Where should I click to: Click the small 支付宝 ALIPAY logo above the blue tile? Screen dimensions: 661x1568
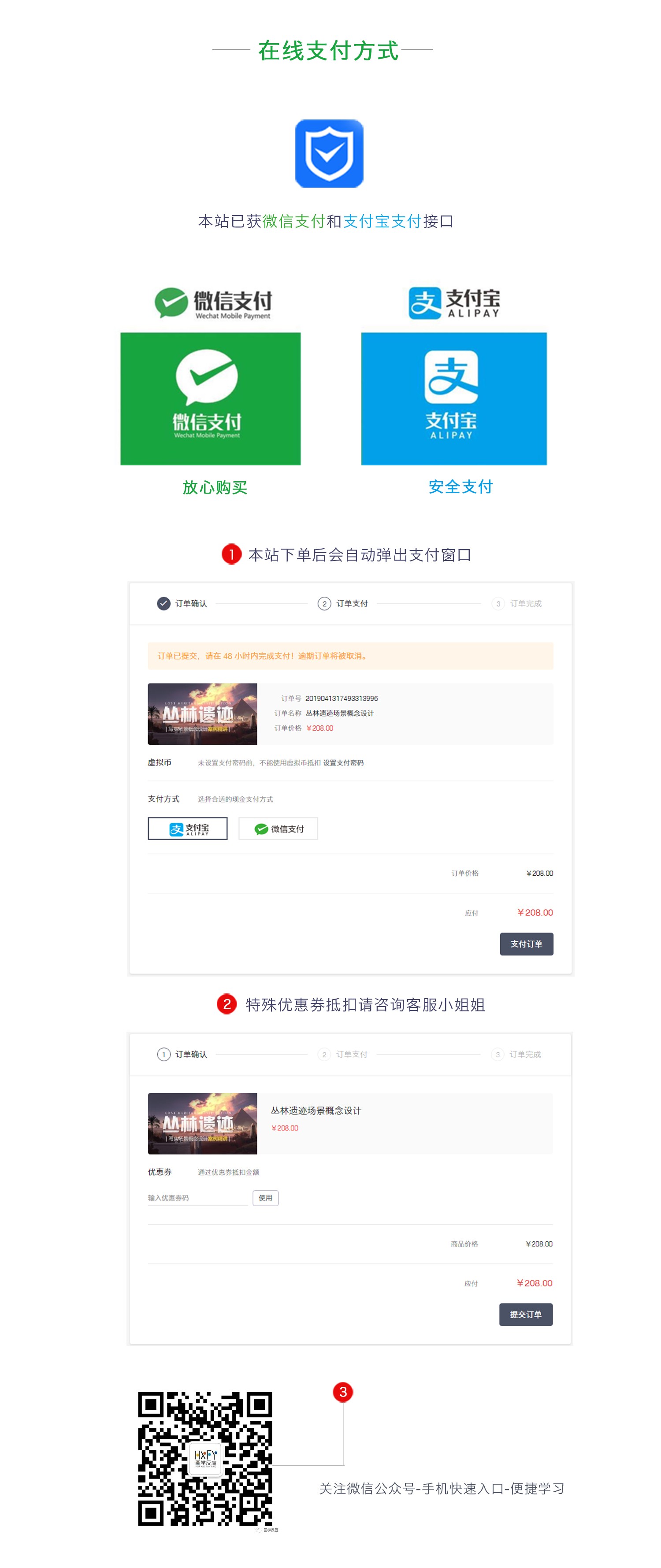454,303
